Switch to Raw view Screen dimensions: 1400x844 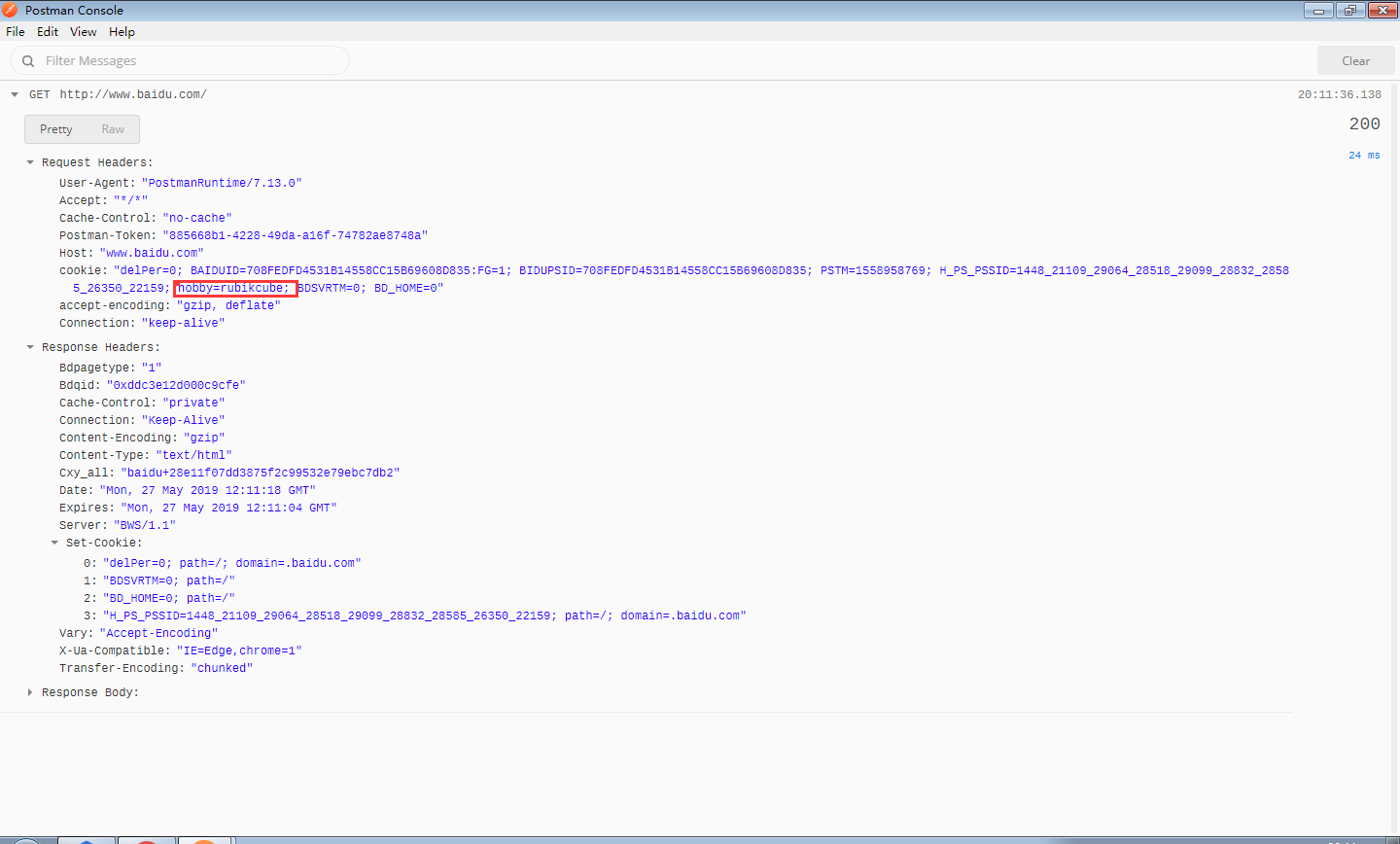tap(113, 129)
